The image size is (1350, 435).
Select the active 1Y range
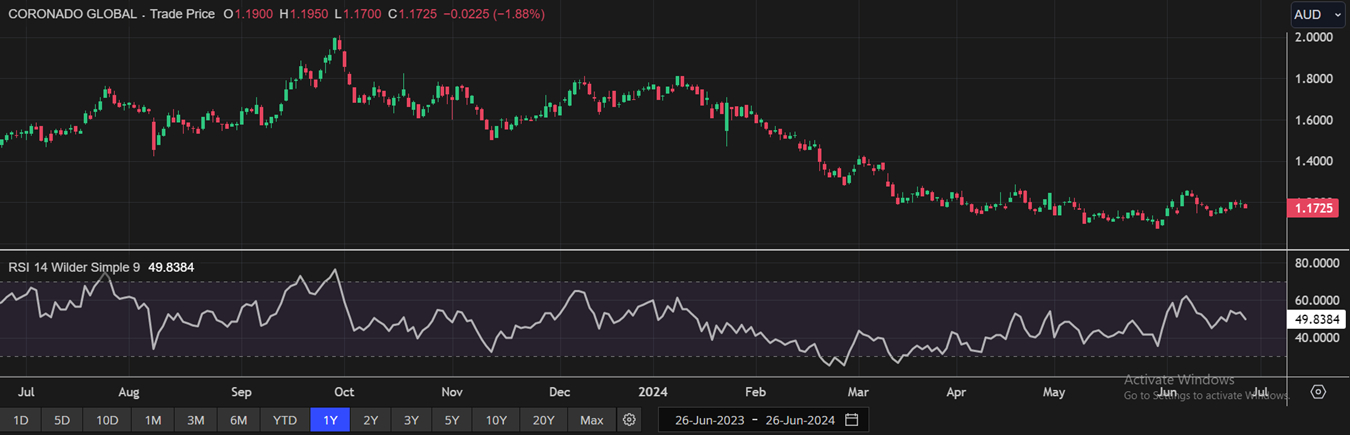pos(330,420)
